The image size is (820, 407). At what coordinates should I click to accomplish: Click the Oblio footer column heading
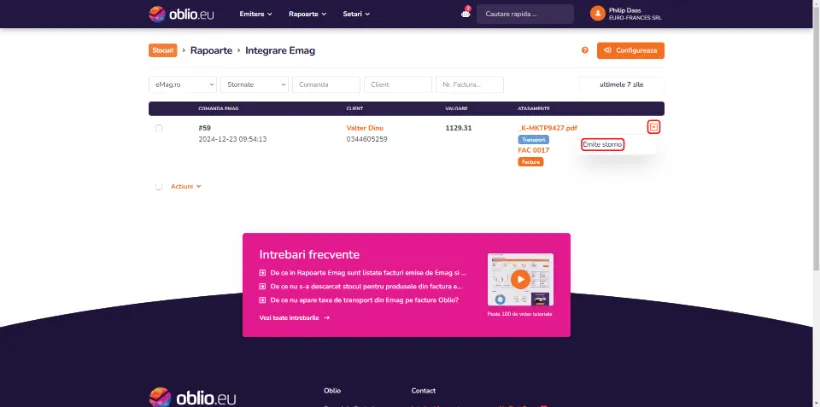pos(332,391)
